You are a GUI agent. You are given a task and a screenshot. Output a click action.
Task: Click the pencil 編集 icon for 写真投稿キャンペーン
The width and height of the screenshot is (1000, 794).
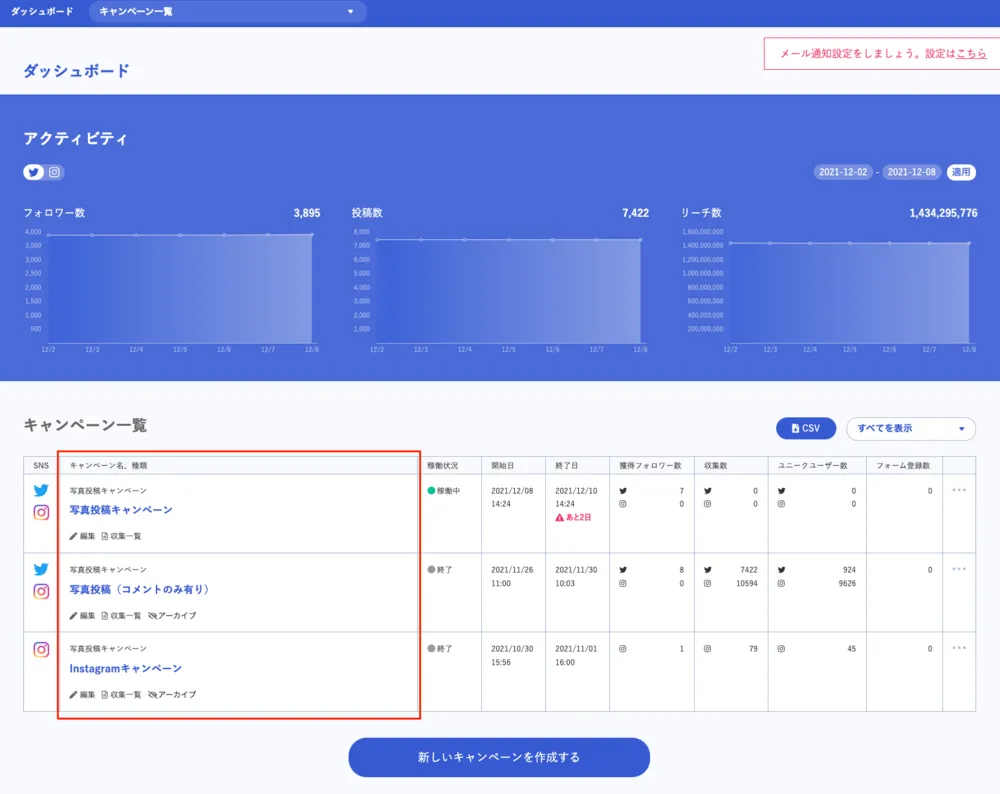point(73,536)
